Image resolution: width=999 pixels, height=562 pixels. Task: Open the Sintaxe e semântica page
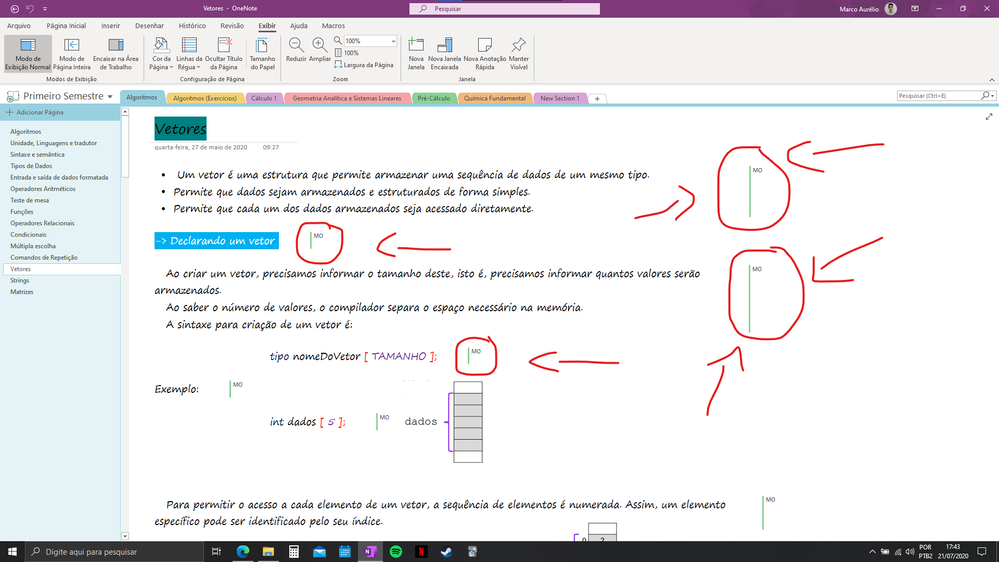pos(37,154)
